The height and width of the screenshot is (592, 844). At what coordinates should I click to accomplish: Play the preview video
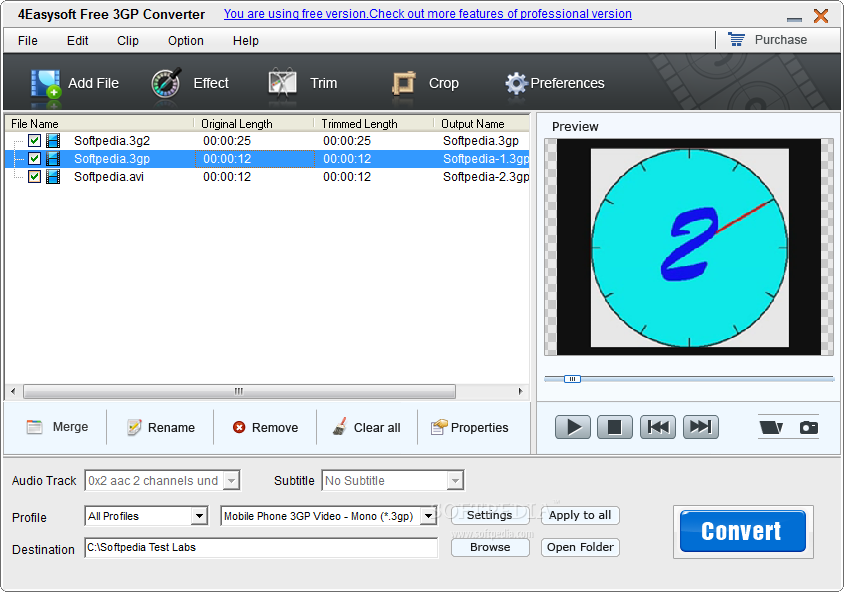[x=572, y=427]
